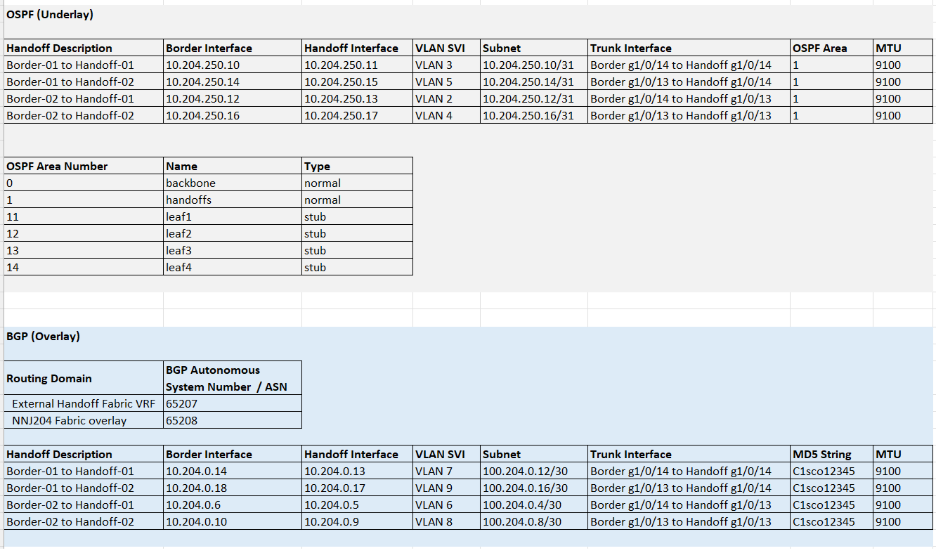Select the 'VLAN 6' cell
Viewport: 936px width, 549px height.
[x=447, y=505]
